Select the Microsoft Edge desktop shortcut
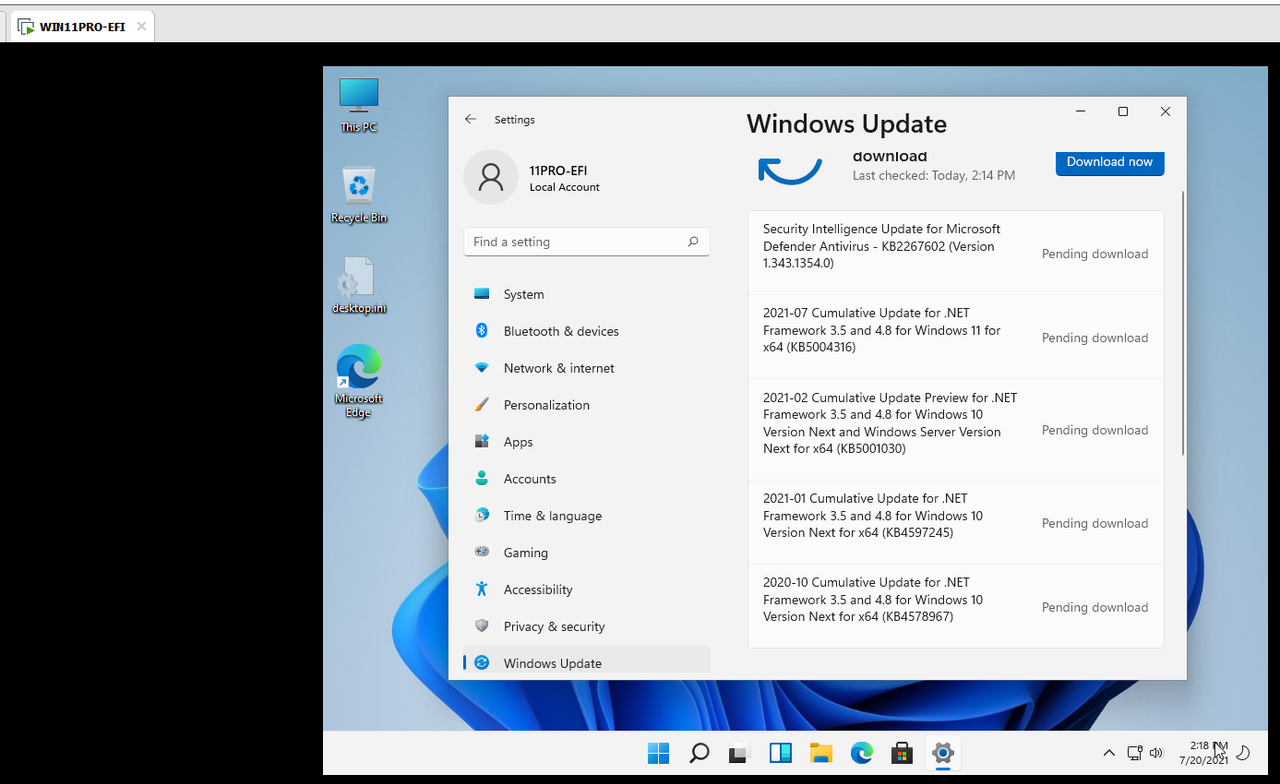This screenshot has height=784, width=1280. 359,381
